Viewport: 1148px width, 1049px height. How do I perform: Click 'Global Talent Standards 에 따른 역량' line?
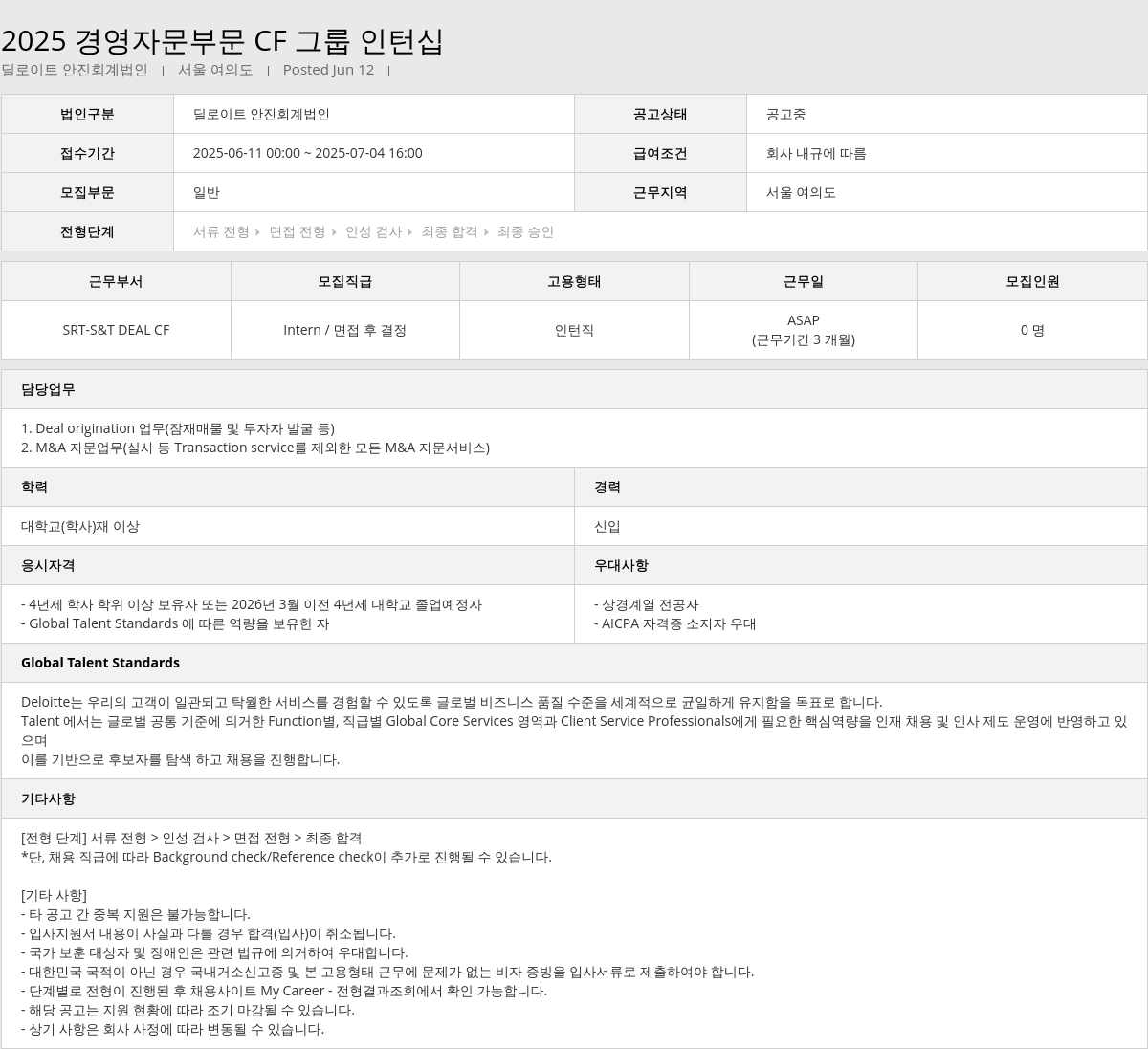175,623
